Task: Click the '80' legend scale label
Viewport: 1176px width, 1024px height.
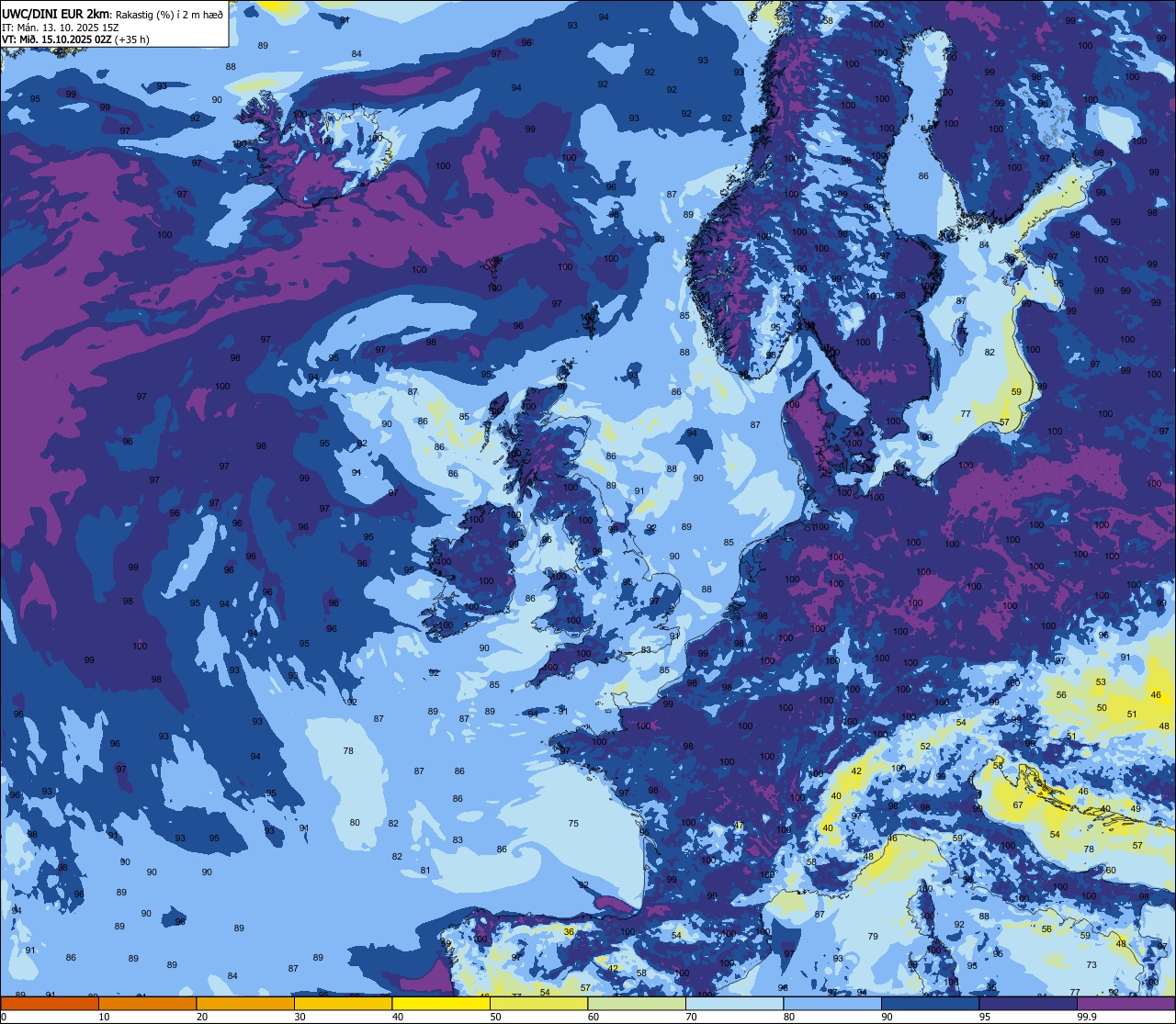Action: pos(789,1017)
